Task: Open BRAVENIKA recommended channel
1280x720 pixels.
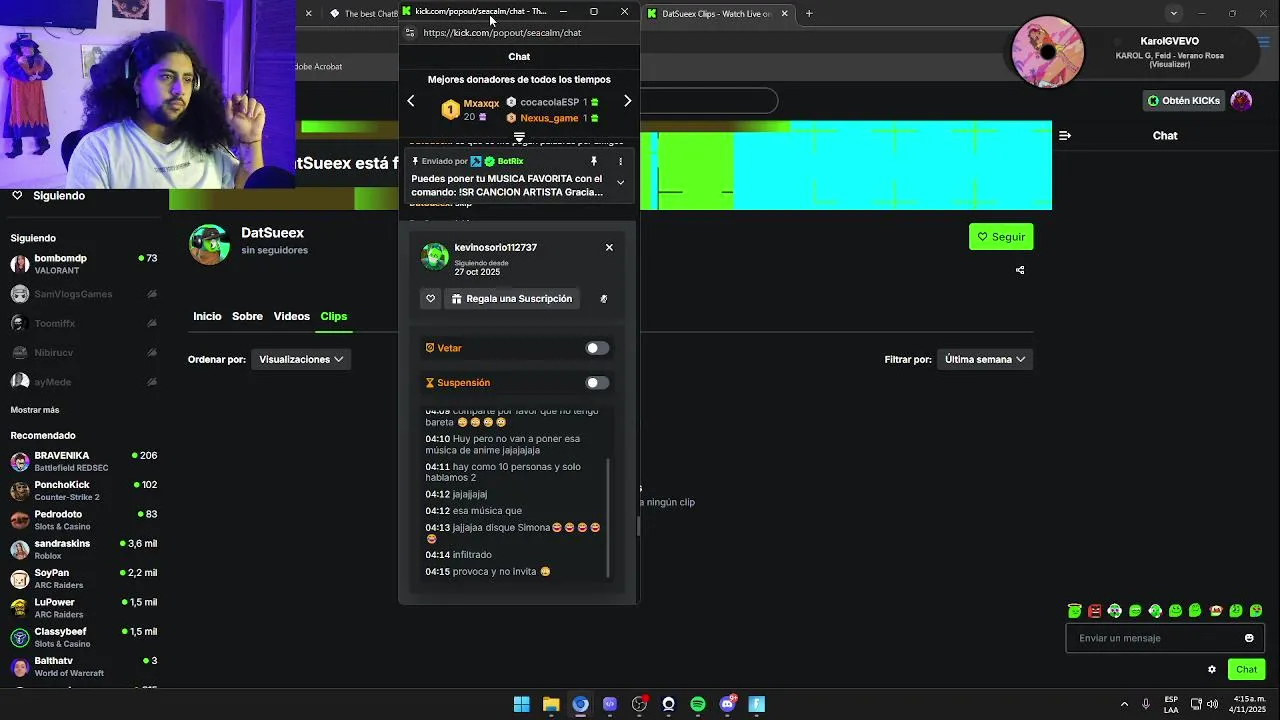Action: tap(84, 461)
